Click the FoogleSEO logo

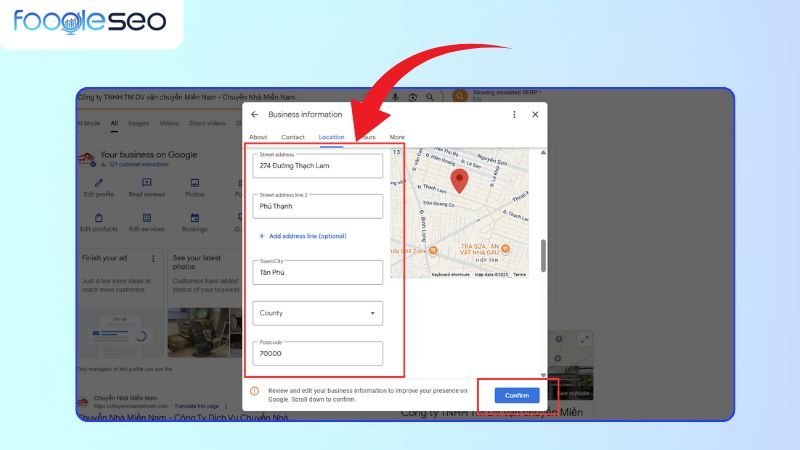(x=90, y=21)
